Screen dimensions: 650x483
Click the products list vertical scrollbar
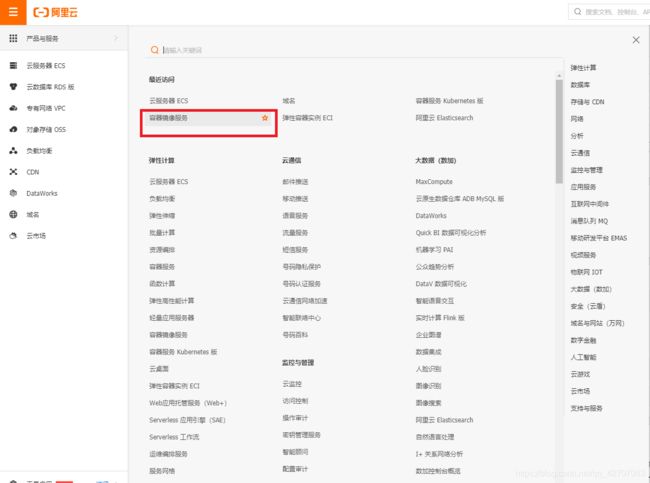coord(559,131)
